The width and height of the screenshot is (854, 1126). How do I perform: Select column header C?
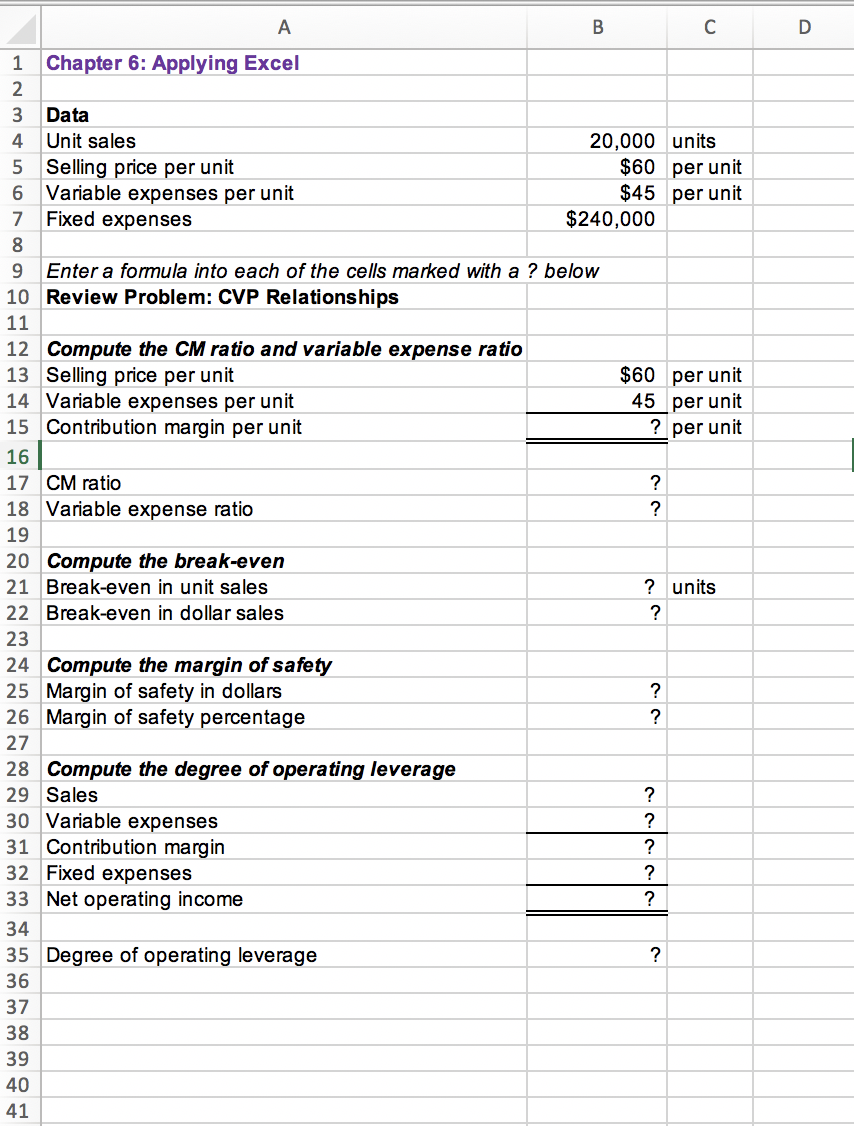709,28
